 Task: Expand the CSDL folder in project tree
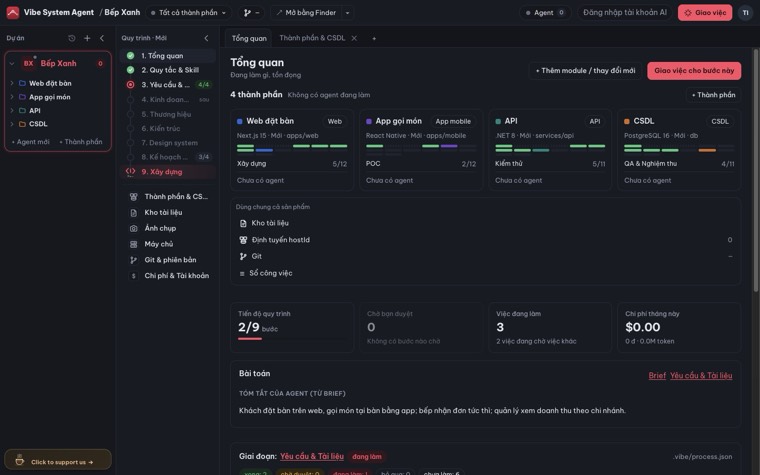coord(12,124)
